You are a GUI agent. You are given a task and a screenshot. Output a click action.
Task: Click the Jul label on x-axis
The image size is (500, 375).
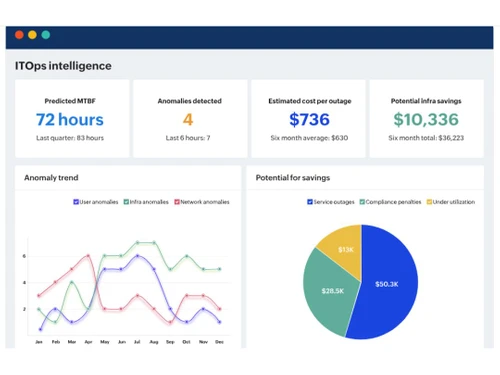coord(137,342)
